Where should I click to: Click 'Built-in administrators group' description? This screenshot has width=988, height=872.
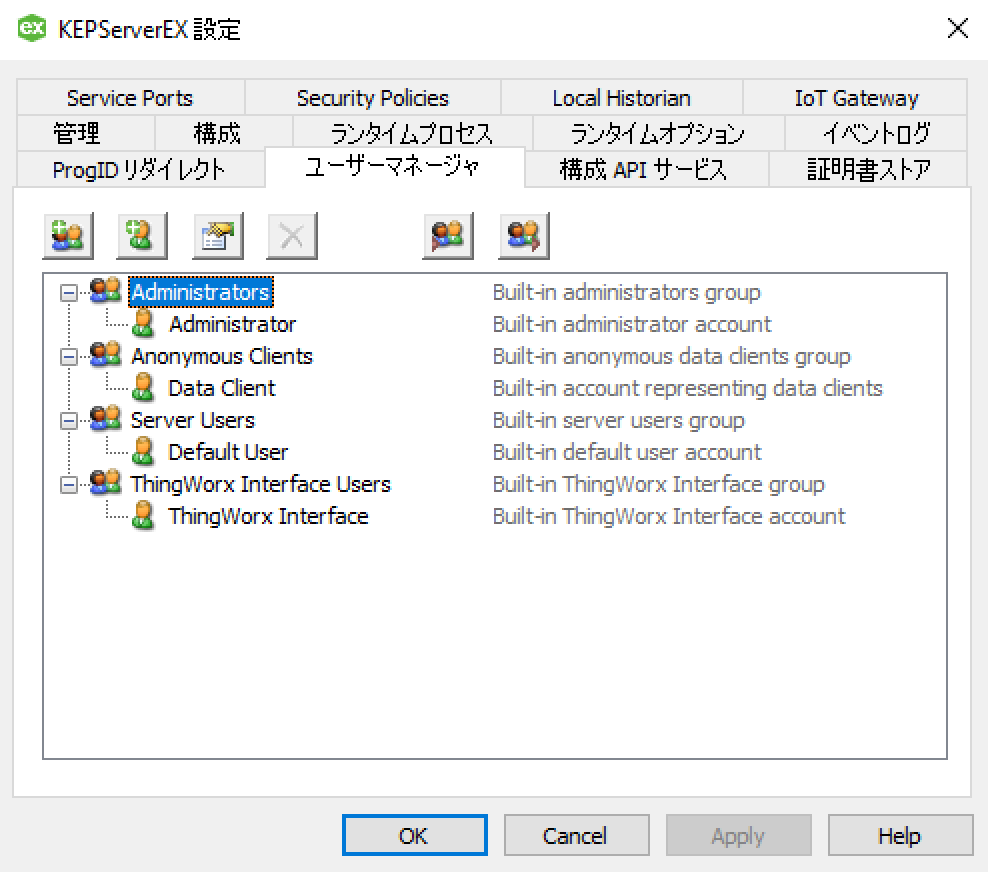[x=626, y=292]
